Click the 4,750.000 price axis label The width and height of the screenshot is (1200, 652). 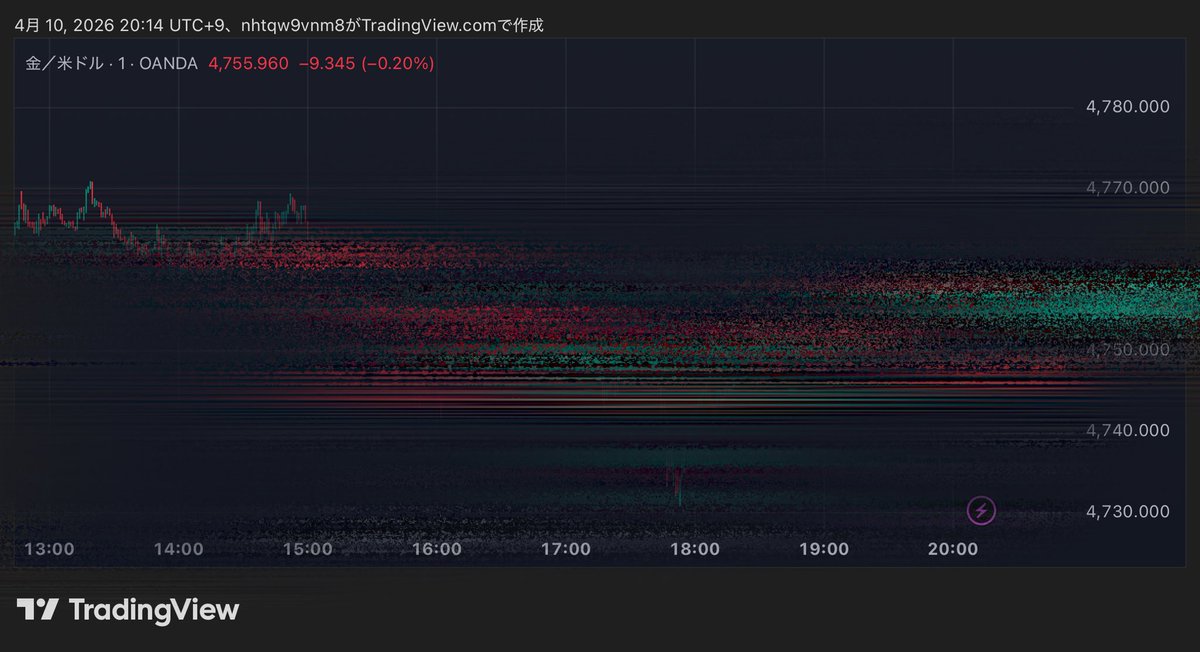tap(1128, 350)
